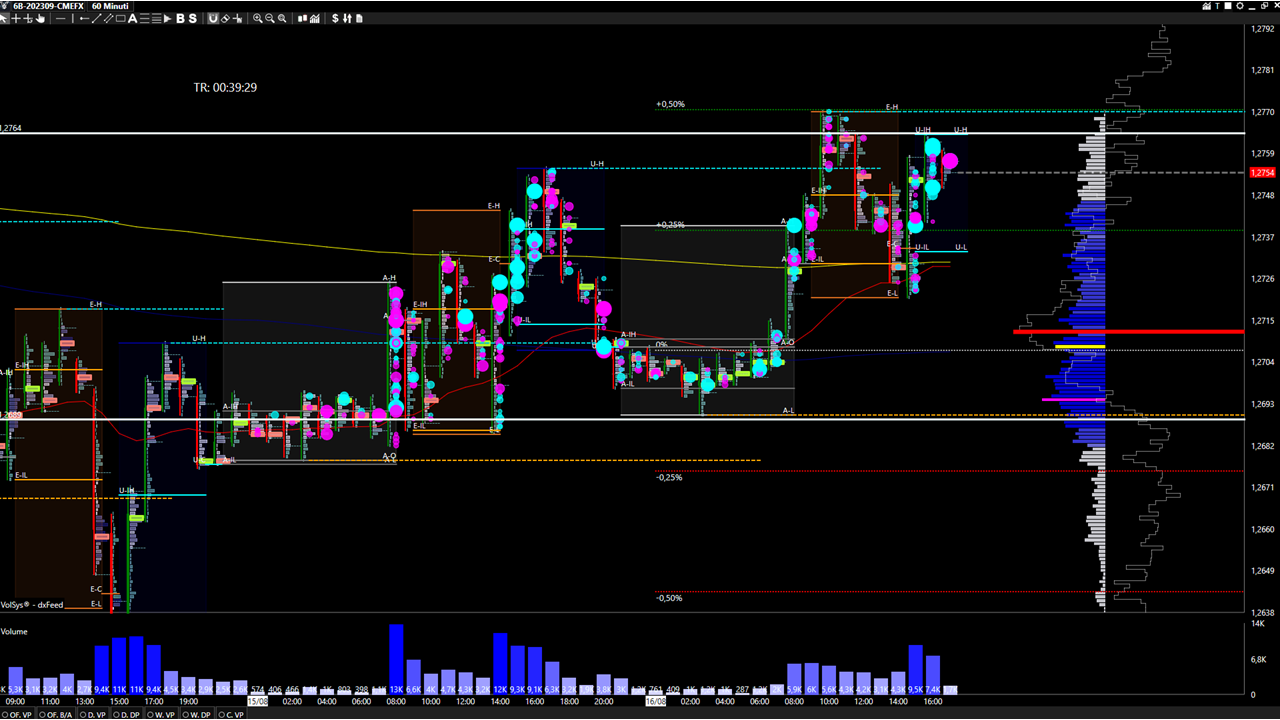This screenshot has height=720, width=1280.
Task: Pick the parallel channel drawing tool
Action: pyautogui.click(x=109, y=18)
